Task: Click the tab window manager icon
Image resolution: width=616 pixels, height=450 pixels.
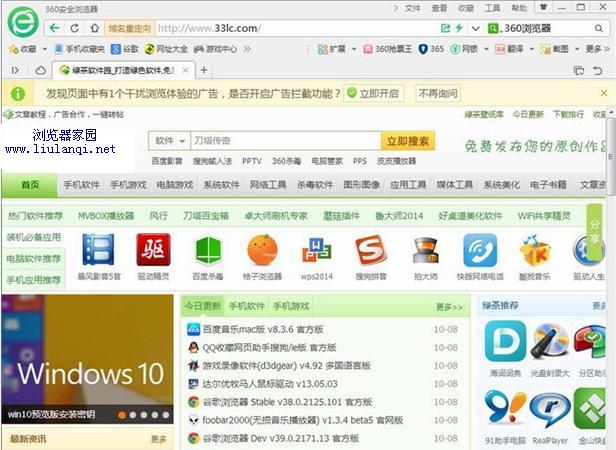Action: [x=579, y=71]
